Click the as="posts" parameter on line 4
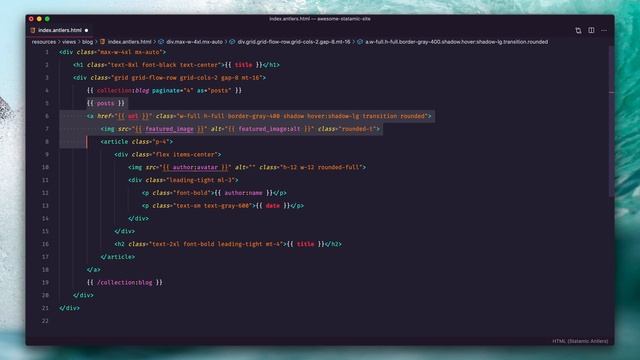This screenshot has height=360, width=640. (x=214, y=91)
